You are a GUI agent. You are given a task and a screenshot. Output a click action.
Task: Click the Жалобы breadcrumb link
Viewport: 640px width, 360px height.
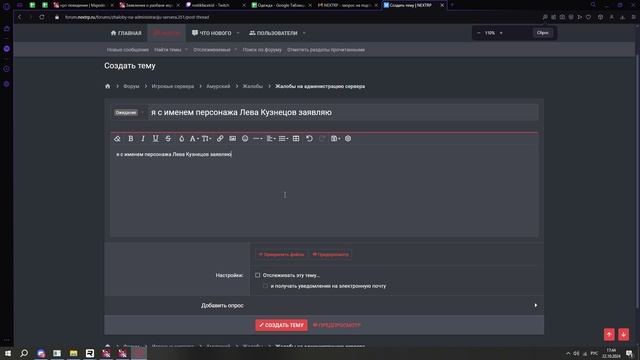(x=253, y=87)
